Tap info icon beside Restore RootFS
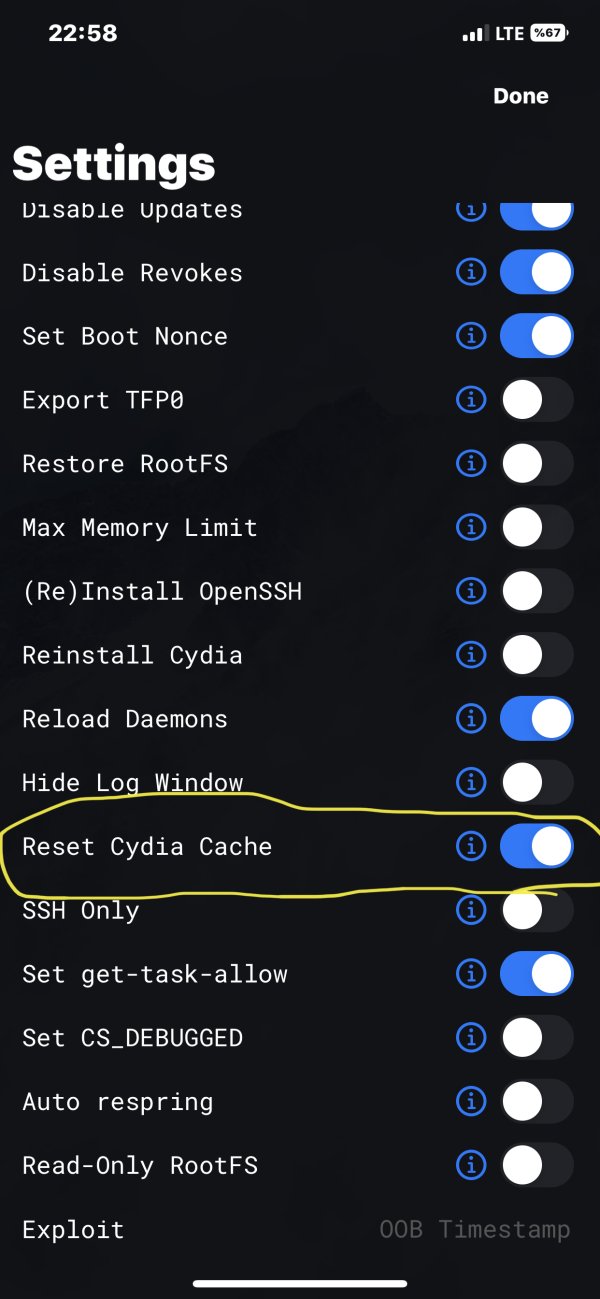This screenshot has width=600, height=1299. 468,464
